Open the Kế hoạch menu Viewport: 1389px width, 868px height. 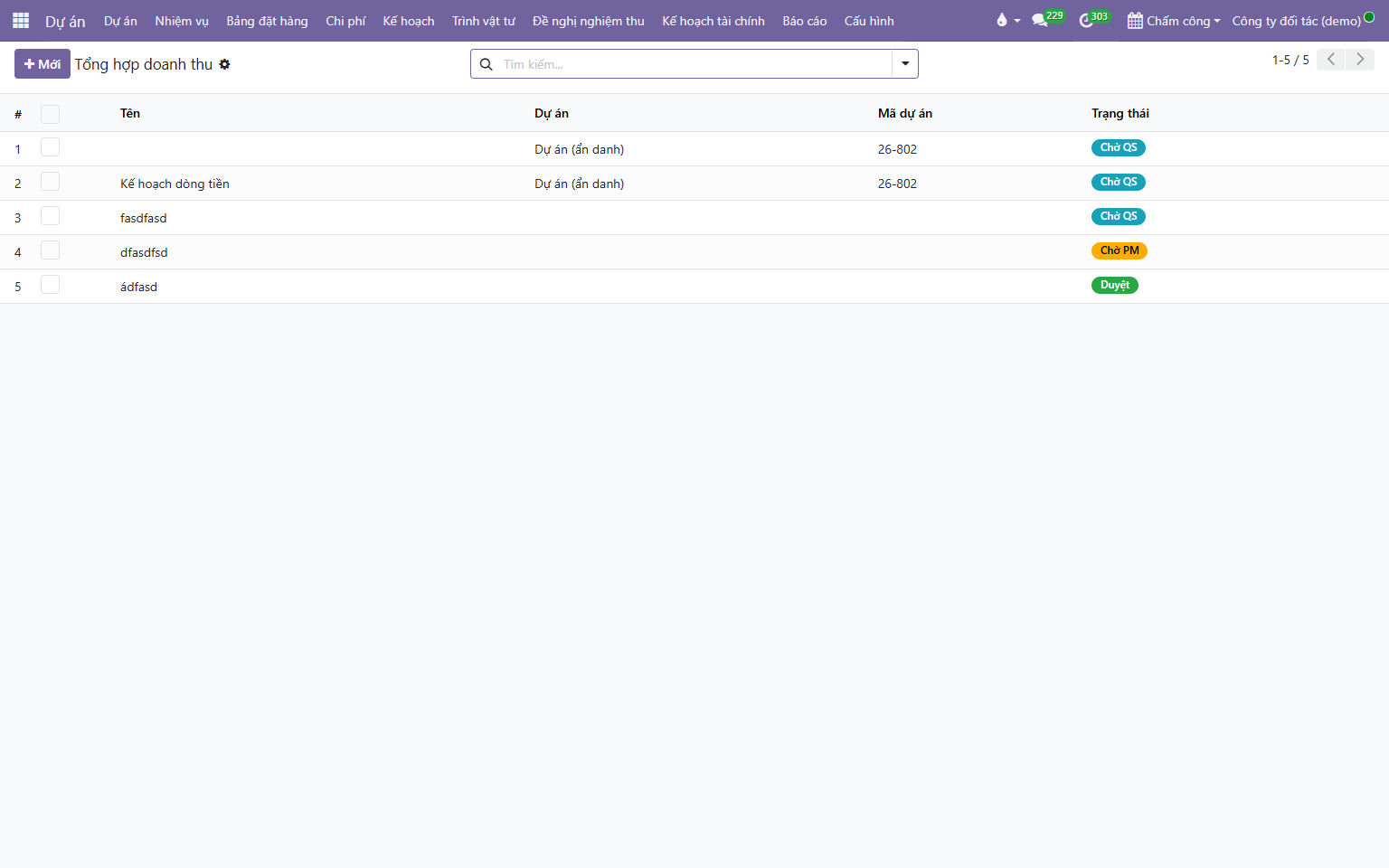409,21
